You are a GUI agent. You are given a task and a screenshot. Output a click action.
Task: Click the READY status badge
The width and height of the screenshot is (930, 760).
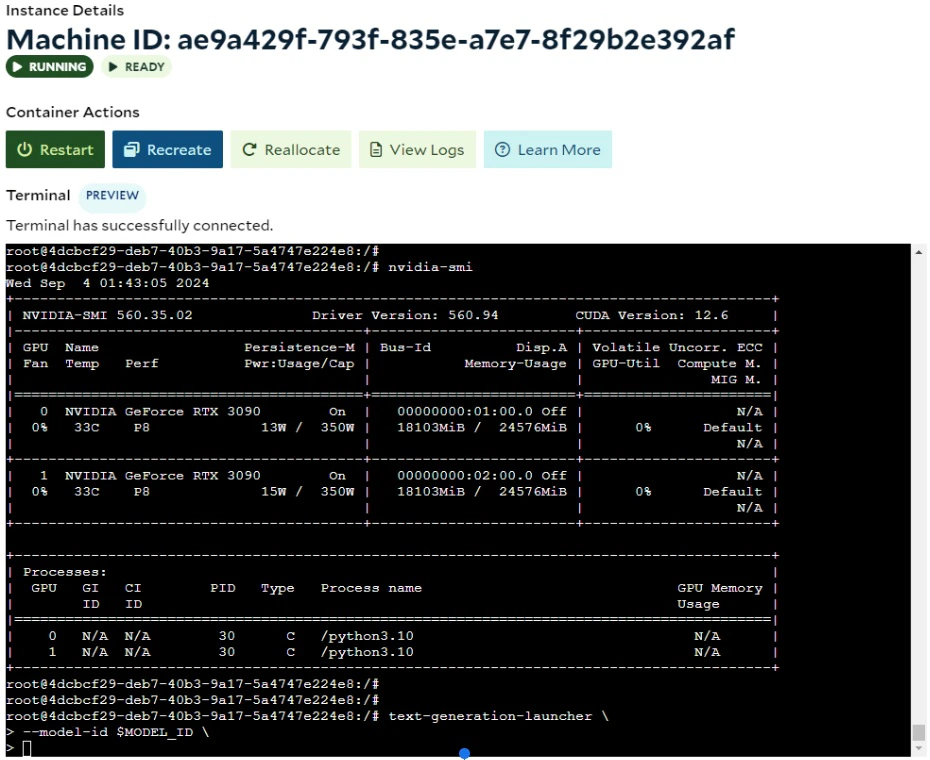(x=136, y=66)
